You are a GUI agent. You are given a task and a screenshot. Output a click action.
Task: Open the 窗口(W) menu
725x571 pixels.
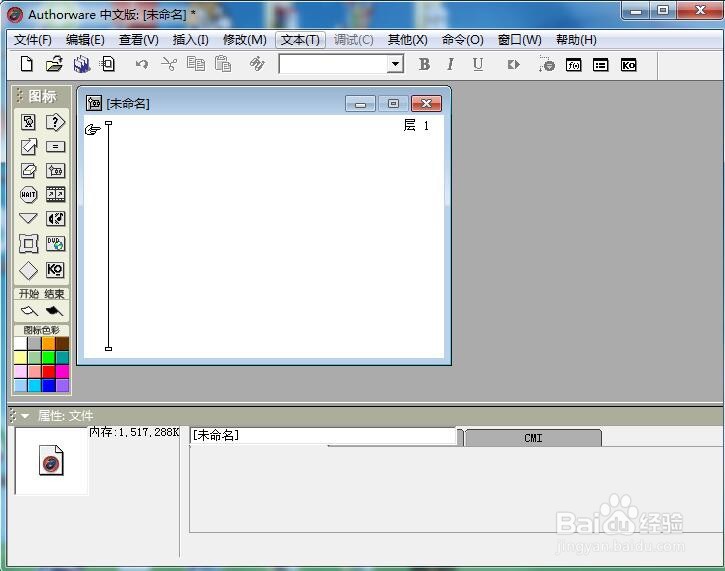pos(520,40)
